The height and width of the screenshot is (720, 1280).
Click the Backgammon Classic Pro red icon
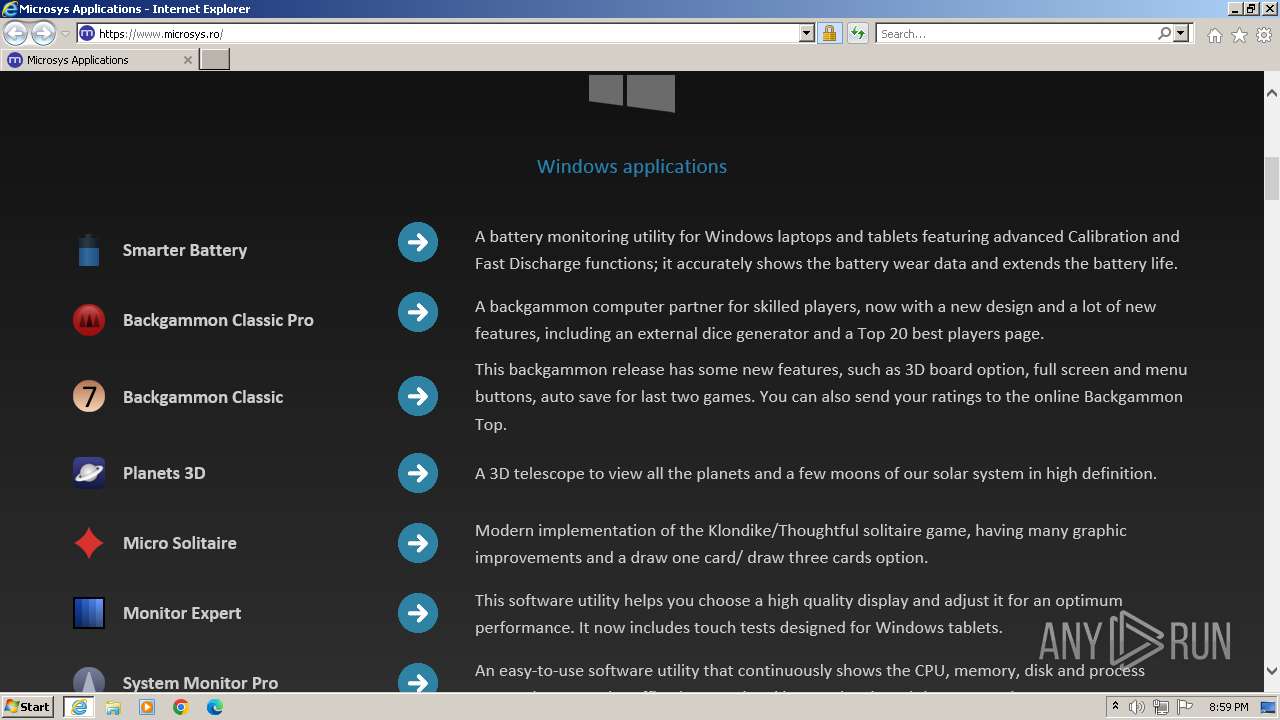pyautogui.click(x=89, y=320)
